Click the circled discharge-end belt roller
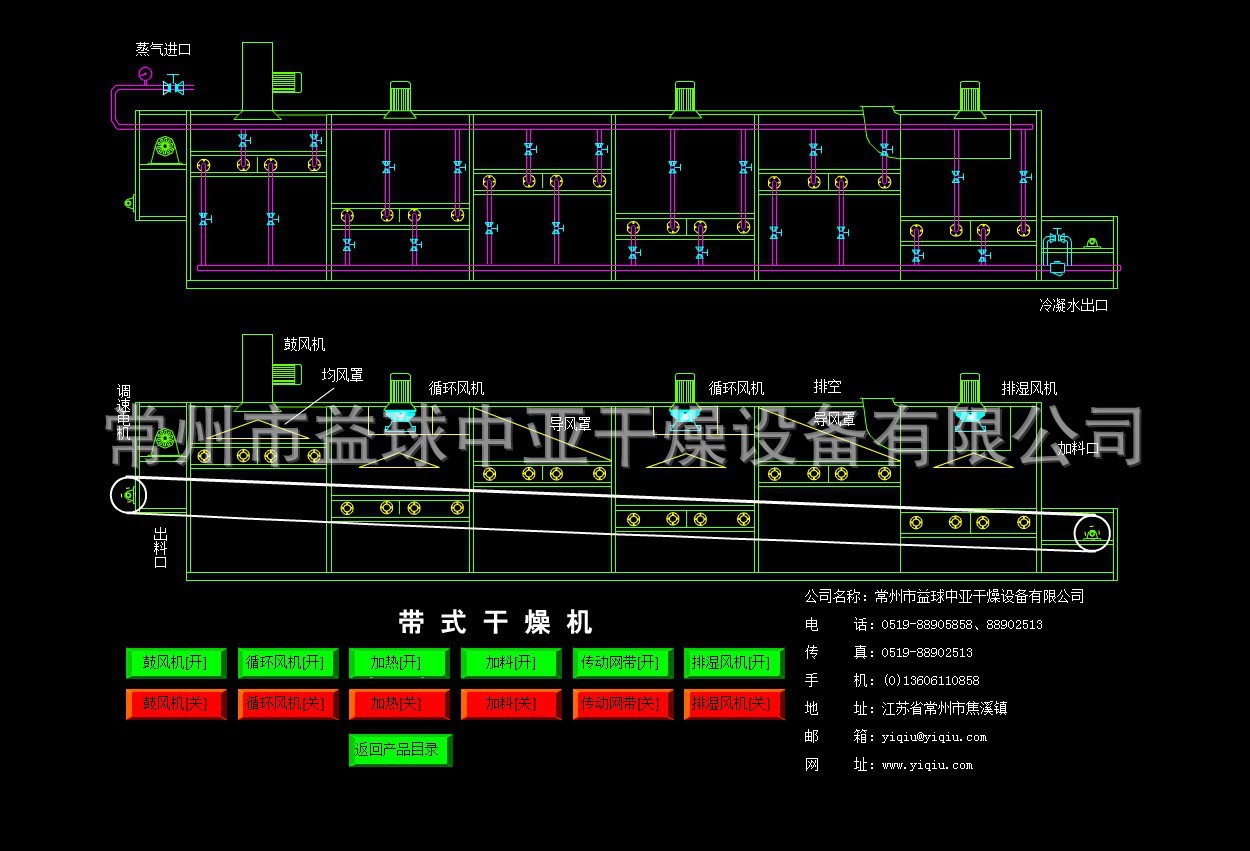The image size is (1250, 851). click(x=128, y=494)
